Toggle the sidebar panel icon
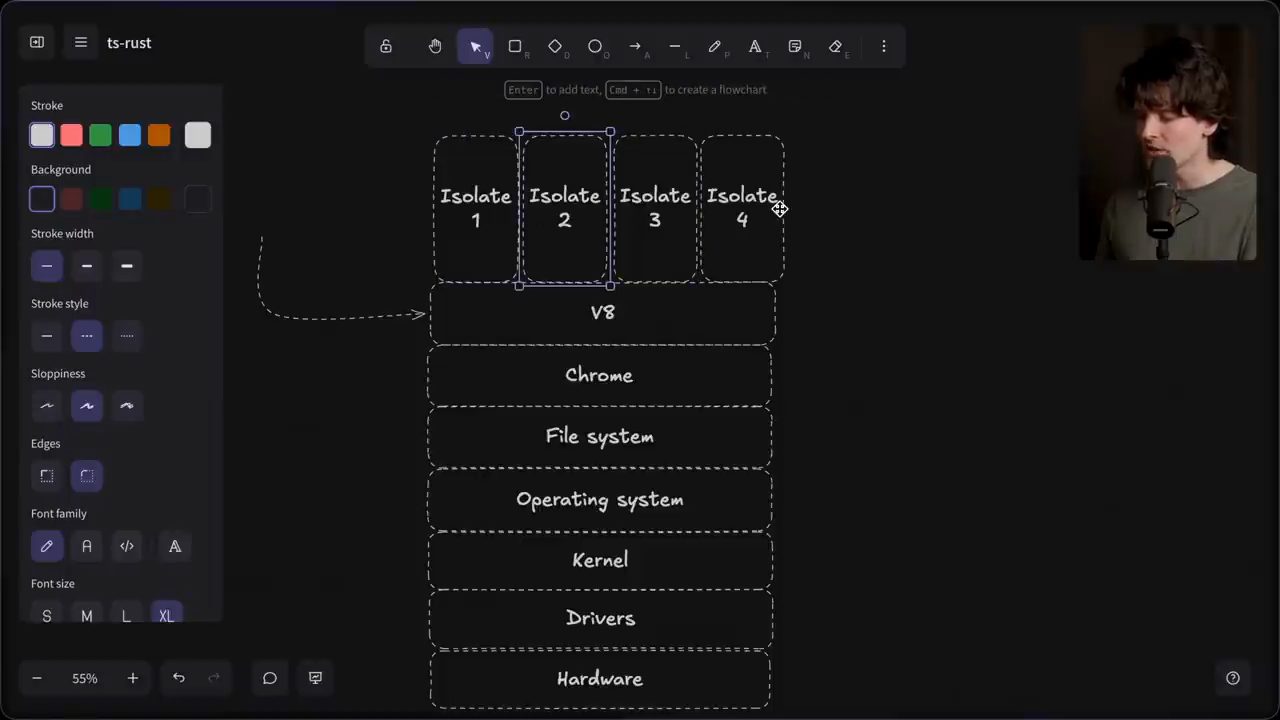This screenshot has height=720, width=1280. (37, 42)
